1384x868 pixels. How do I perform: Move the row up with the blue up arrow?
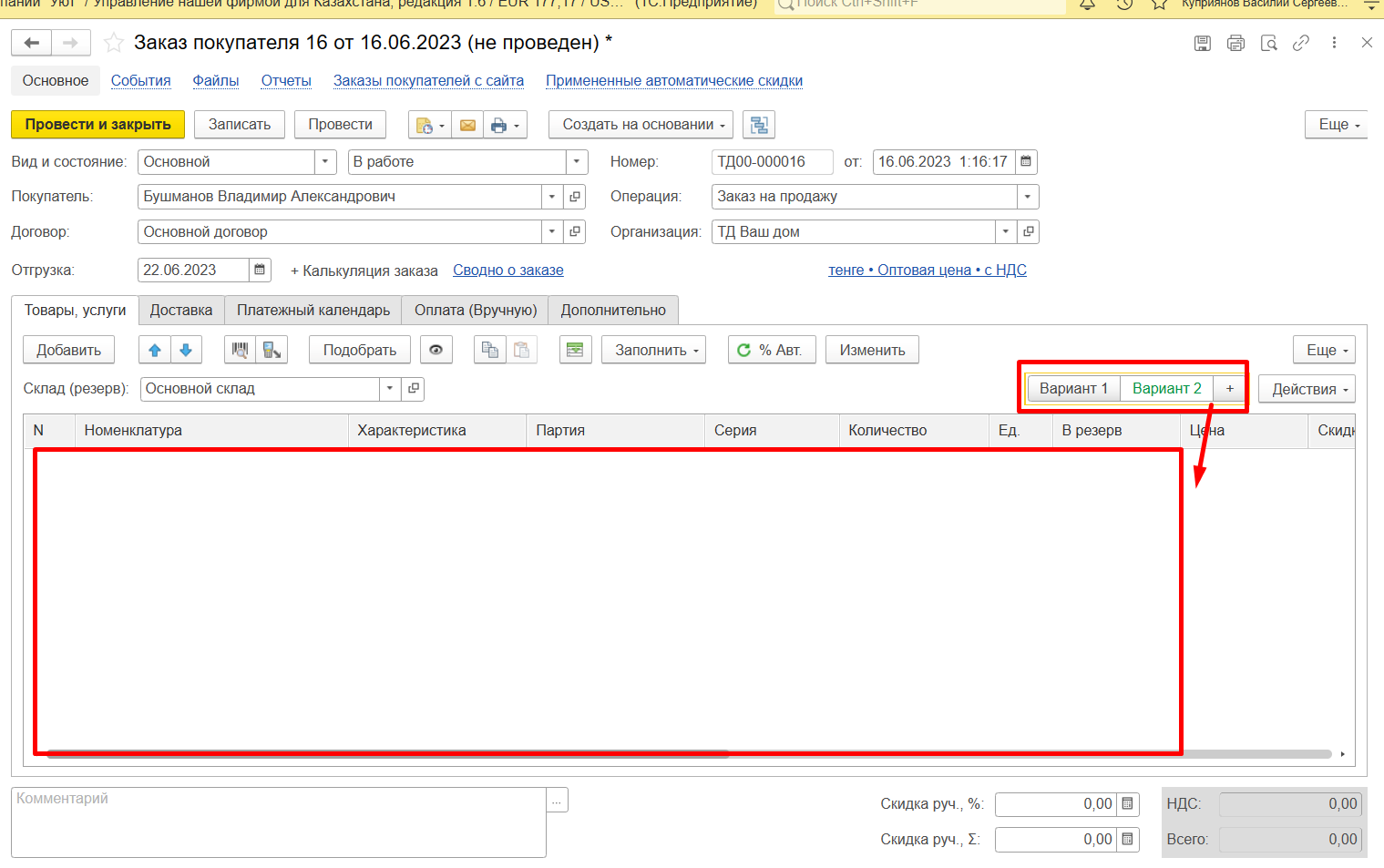[155, 351]
